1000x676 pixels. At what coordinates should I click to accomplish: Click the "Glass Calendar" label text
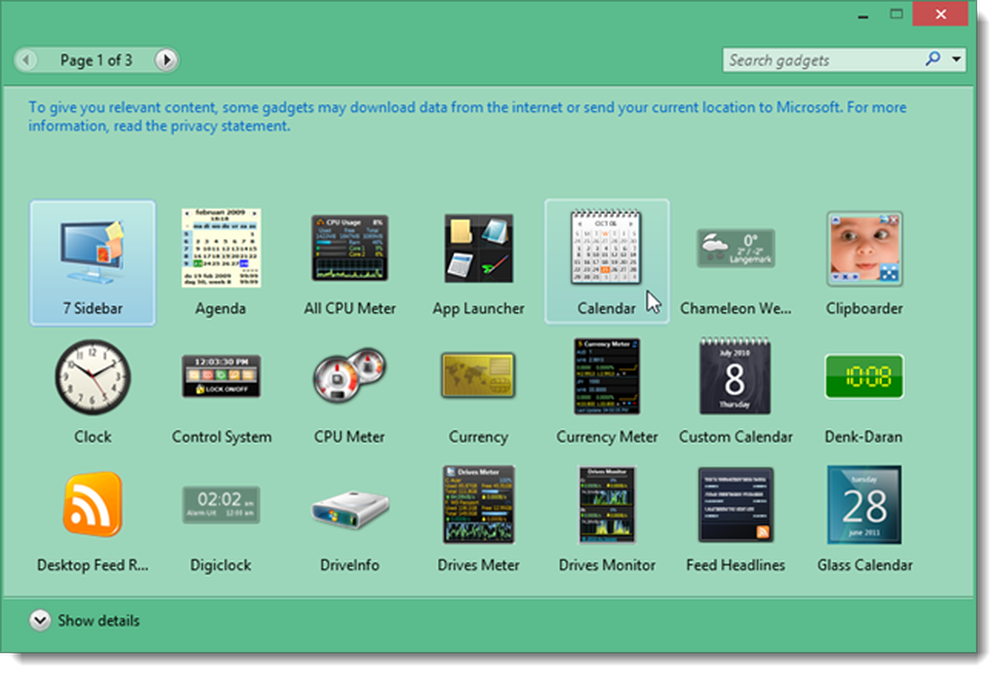click(865, 565)
